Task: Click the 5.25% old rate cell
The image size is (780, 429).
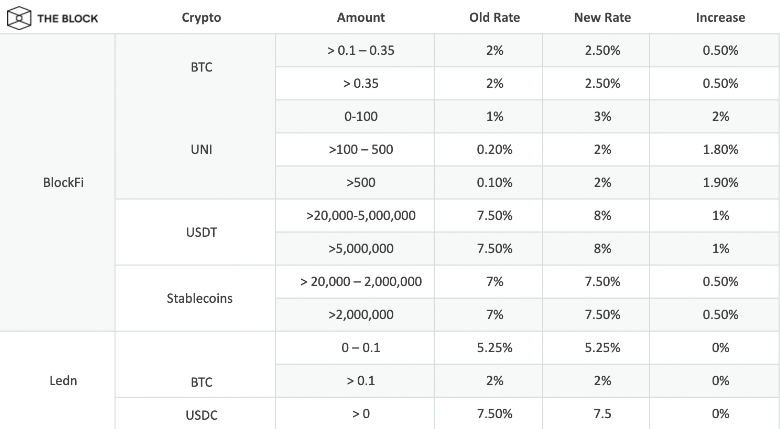Action: tap(494, 348)
